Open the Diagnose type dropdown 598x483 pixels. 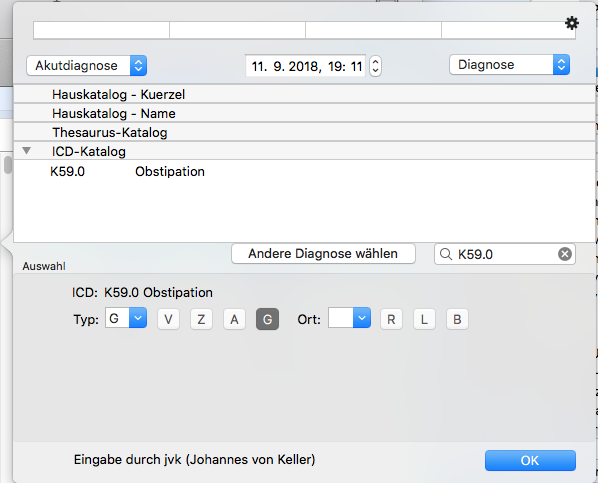point(510,65)
